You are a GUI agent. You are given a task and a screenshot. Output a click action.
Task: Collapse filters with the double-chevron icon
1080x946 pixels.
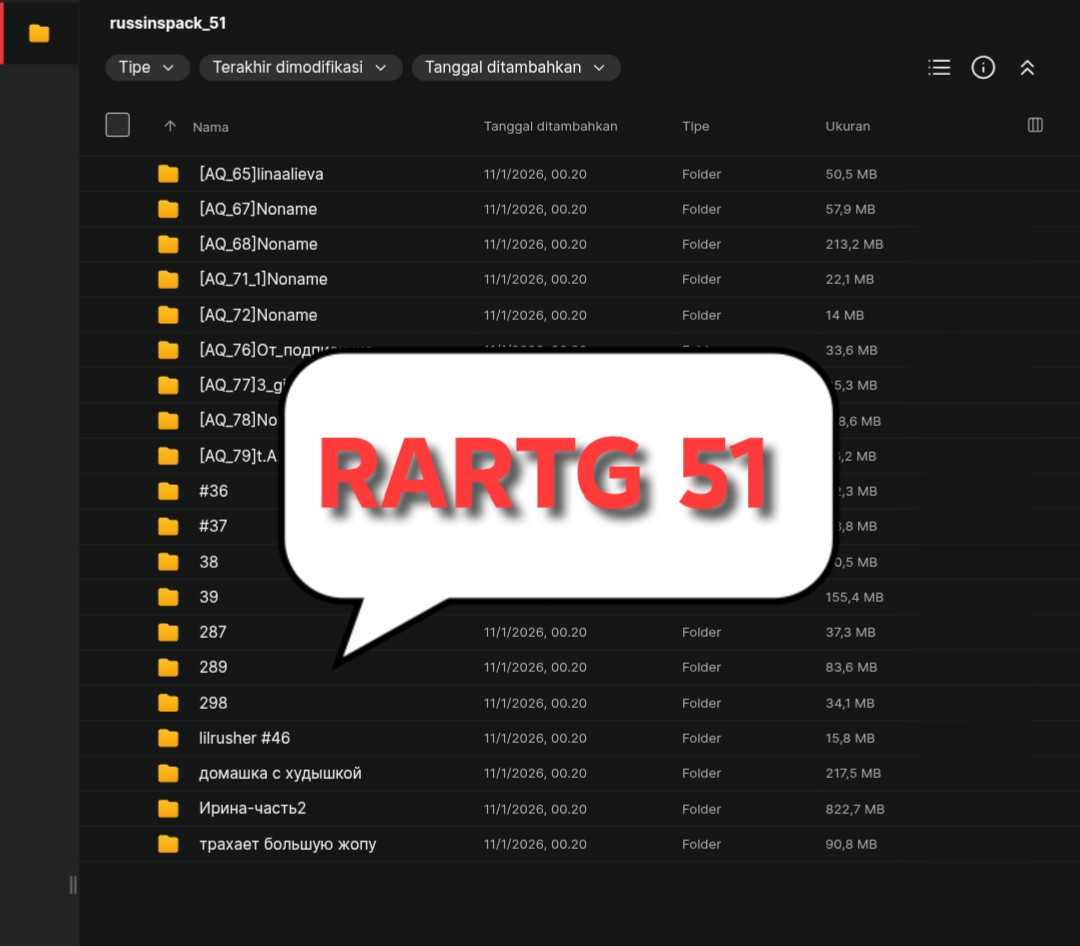coord(1027,68)
